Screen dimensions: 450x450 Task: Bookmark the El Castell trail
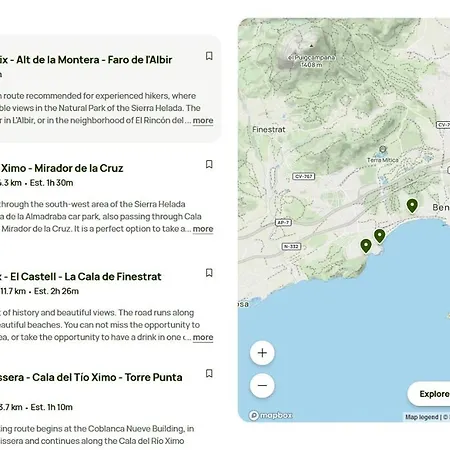click(209, 273)
